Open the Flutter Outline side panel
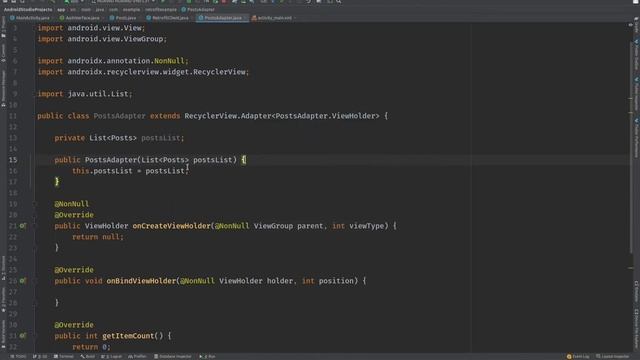 636,55
